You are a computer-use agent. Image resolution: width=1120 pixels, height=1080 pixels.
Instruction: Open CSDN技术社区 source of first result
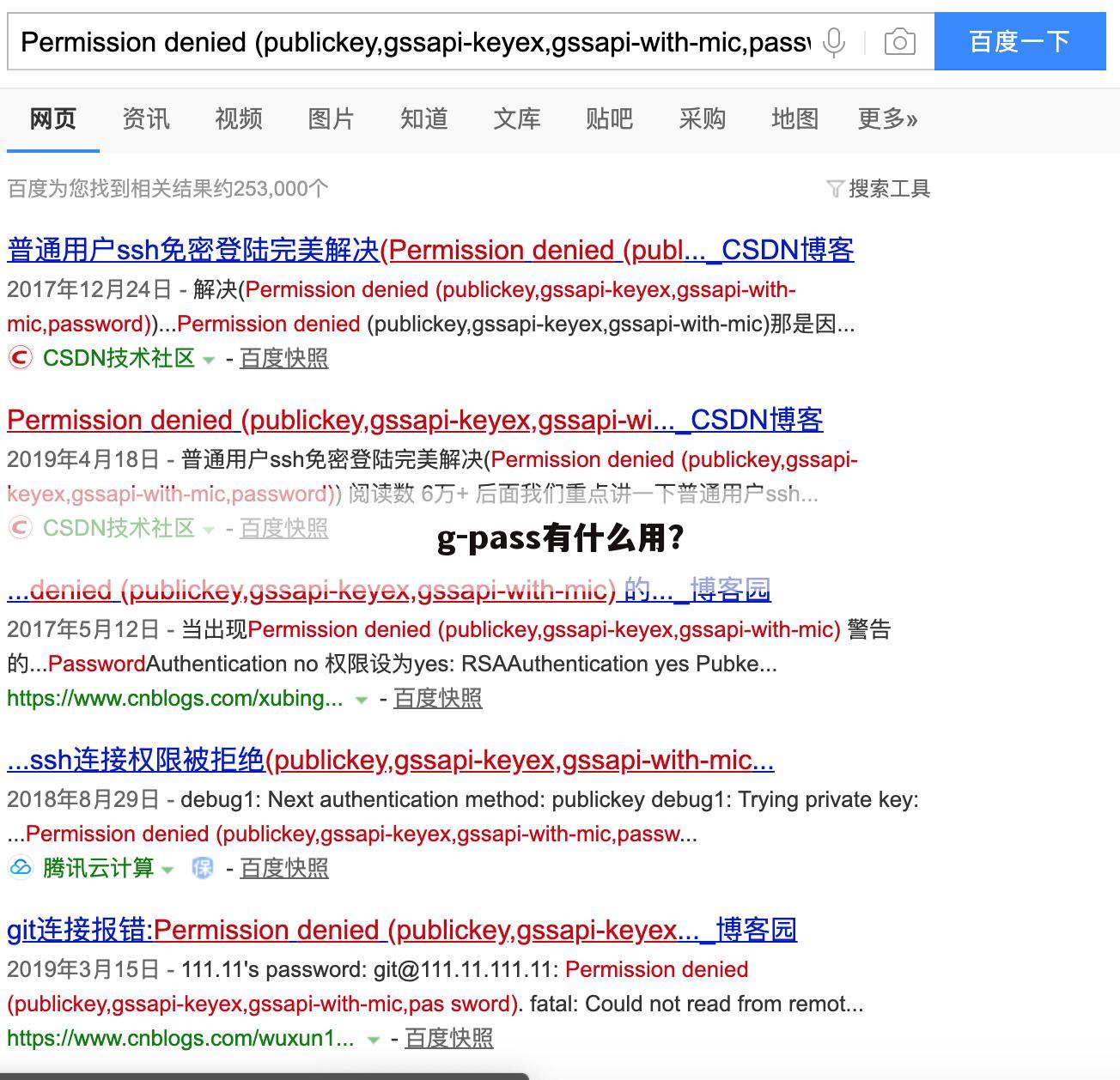pyautogui.click(x=119, y=358)
